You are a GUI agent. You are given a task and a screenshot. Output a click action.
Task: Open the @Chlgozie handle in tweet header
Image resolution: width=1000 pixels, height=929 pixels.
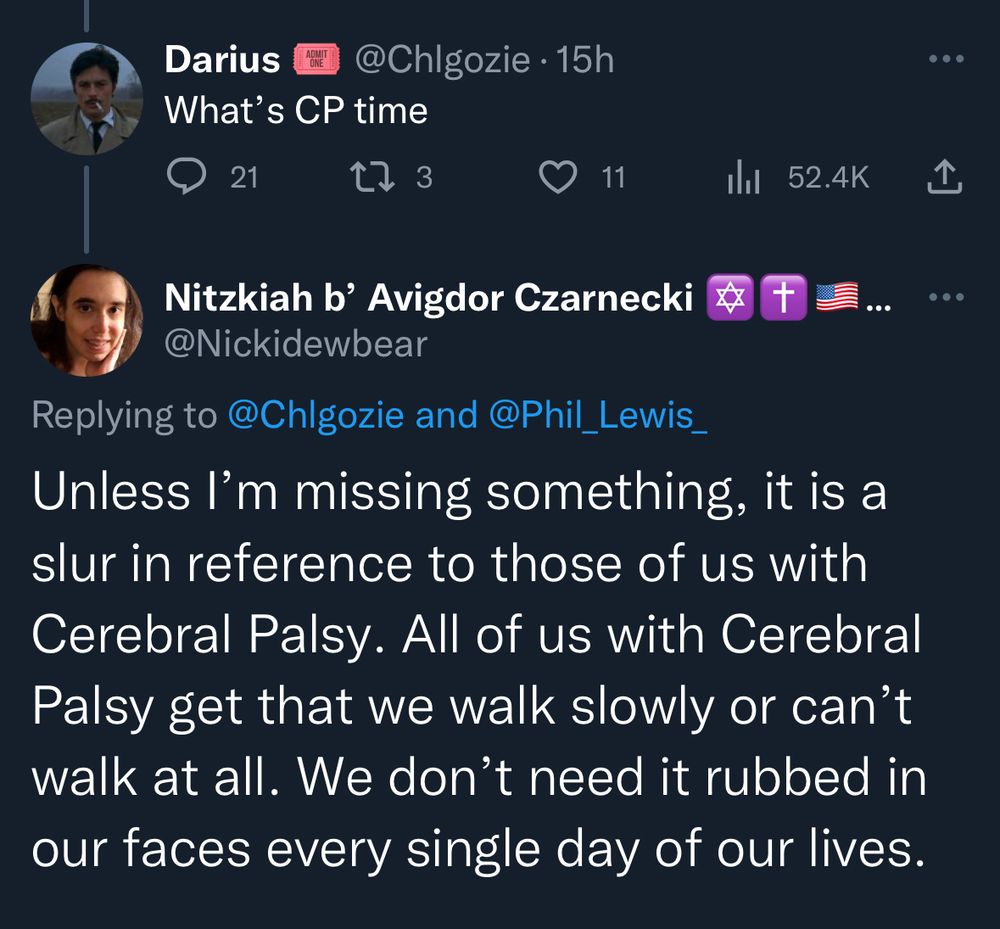(x=441, y=61)
